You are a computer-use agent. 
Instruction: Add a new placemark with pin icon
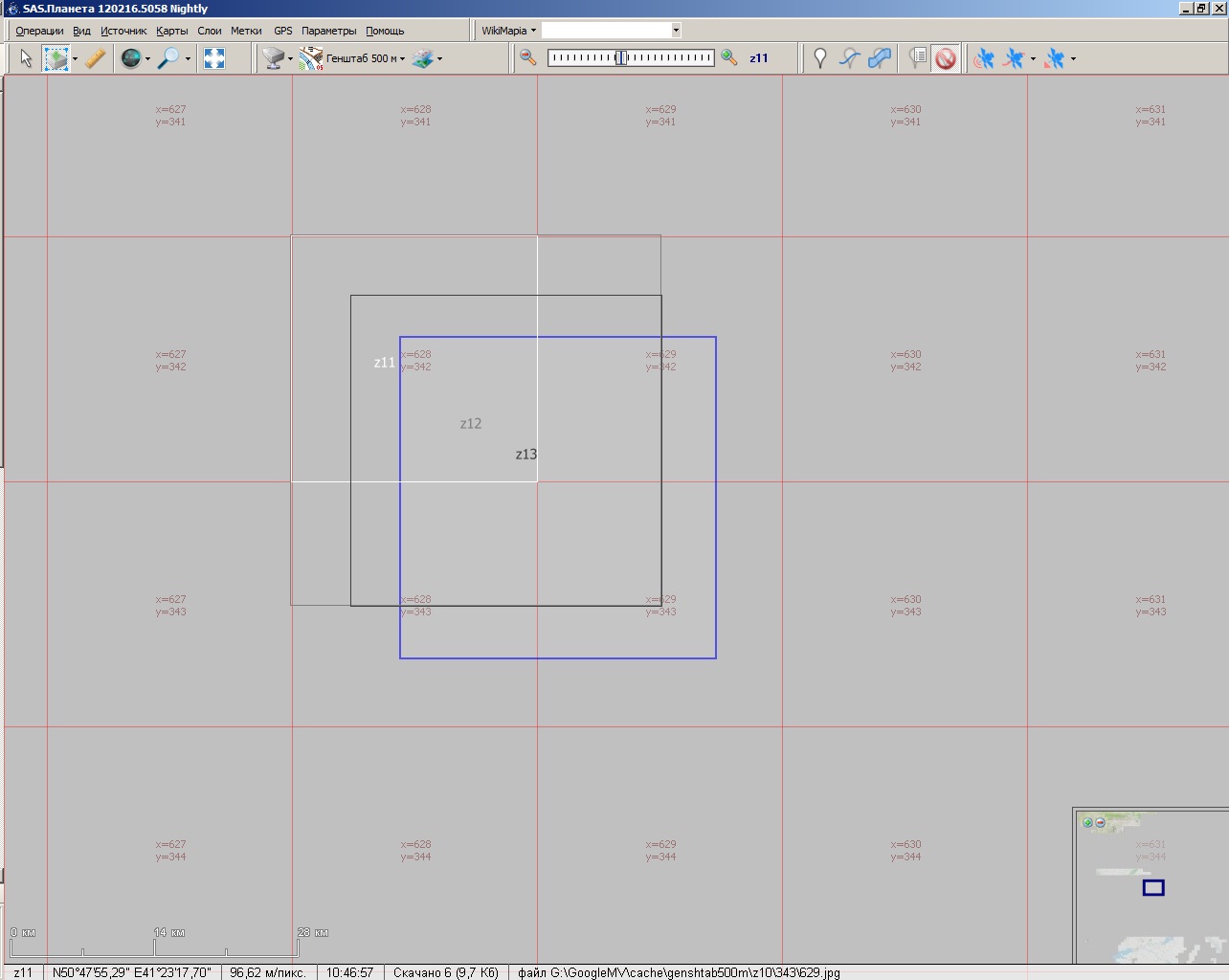click(819, 59)
